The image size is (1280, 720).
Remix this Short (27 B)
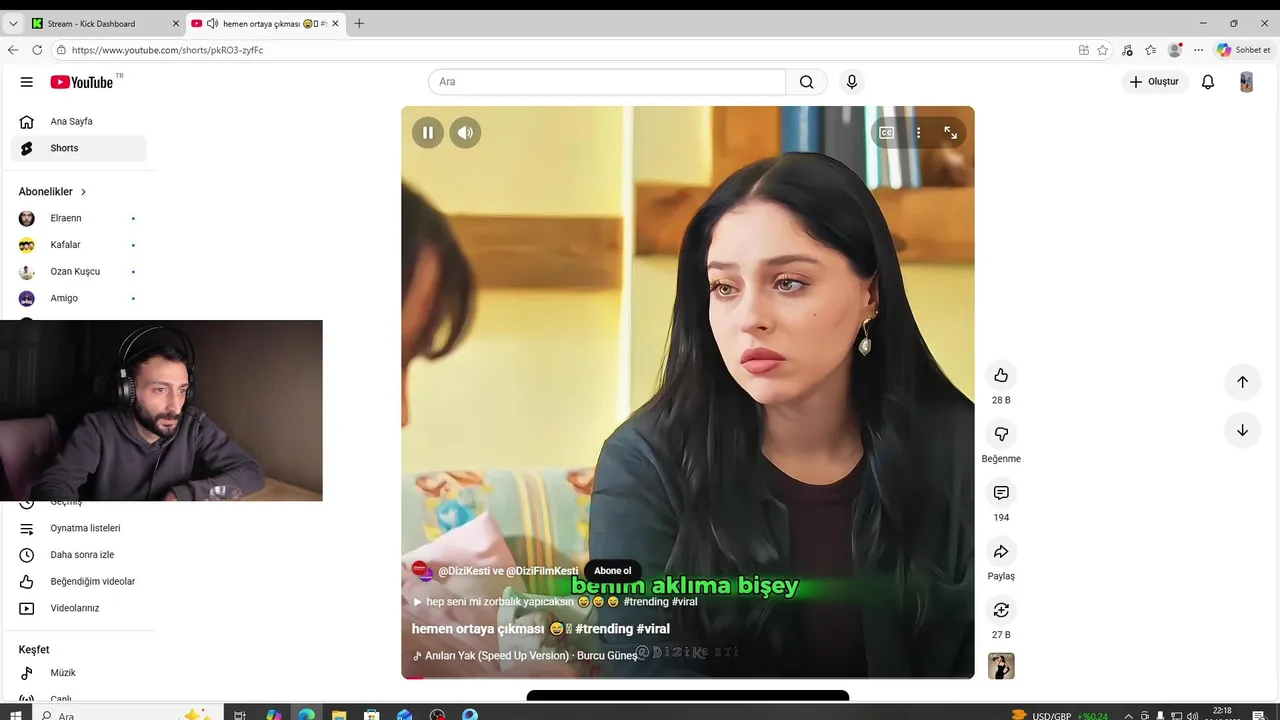click(x=1001, y=610)
